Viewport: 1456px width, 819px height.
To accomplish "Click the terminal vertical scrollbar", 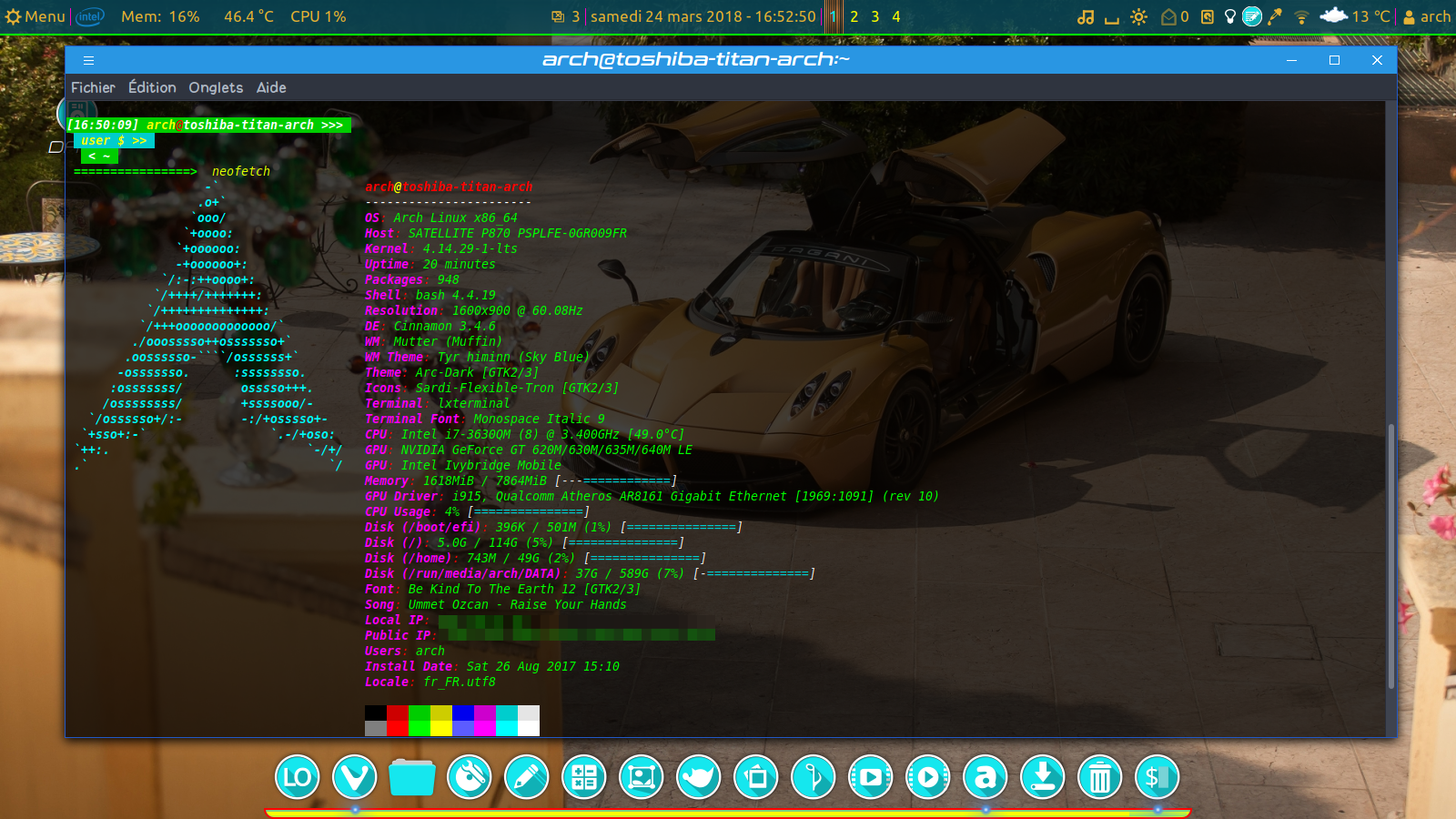I will 1390,556.
